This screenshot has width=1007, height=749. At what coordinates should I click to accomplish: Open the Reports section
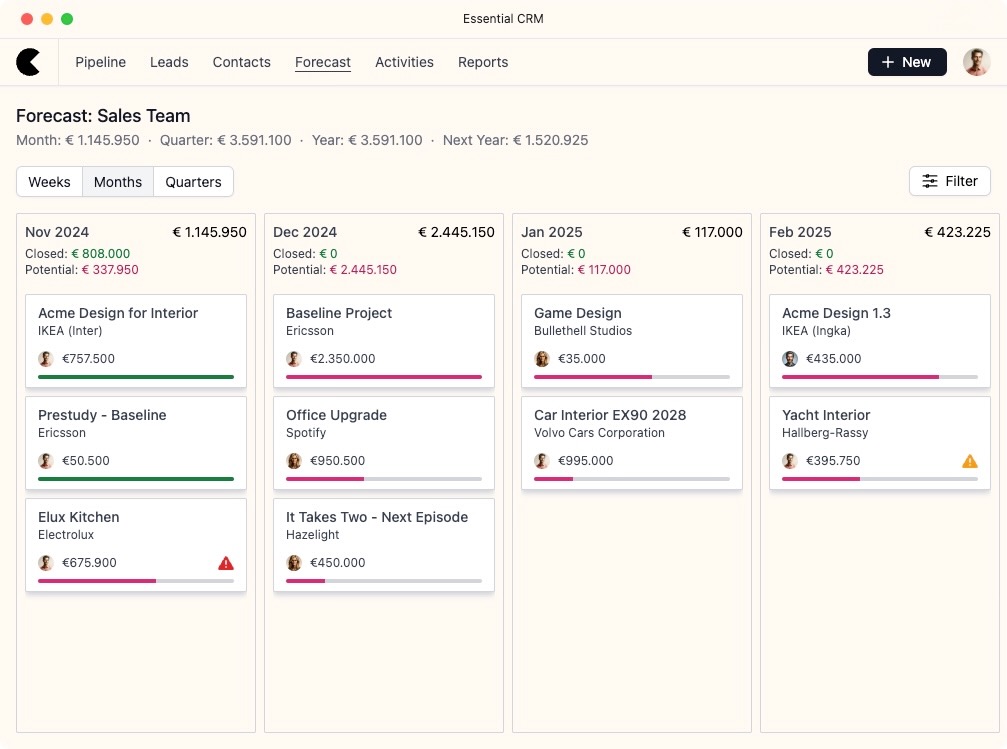click(483, 62)
